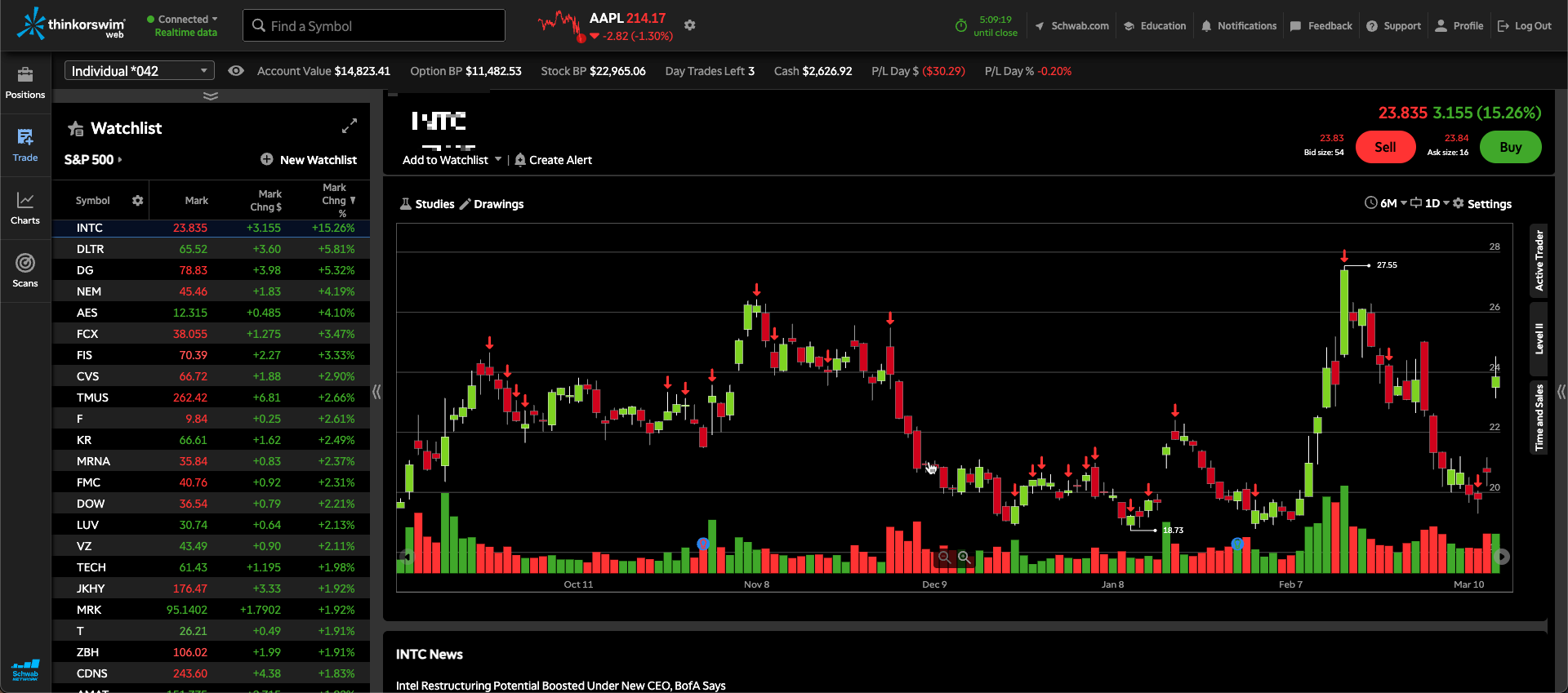
Task: Open the Positions sidebar panel
Action: pyautogui.click(x=25, y=82)
